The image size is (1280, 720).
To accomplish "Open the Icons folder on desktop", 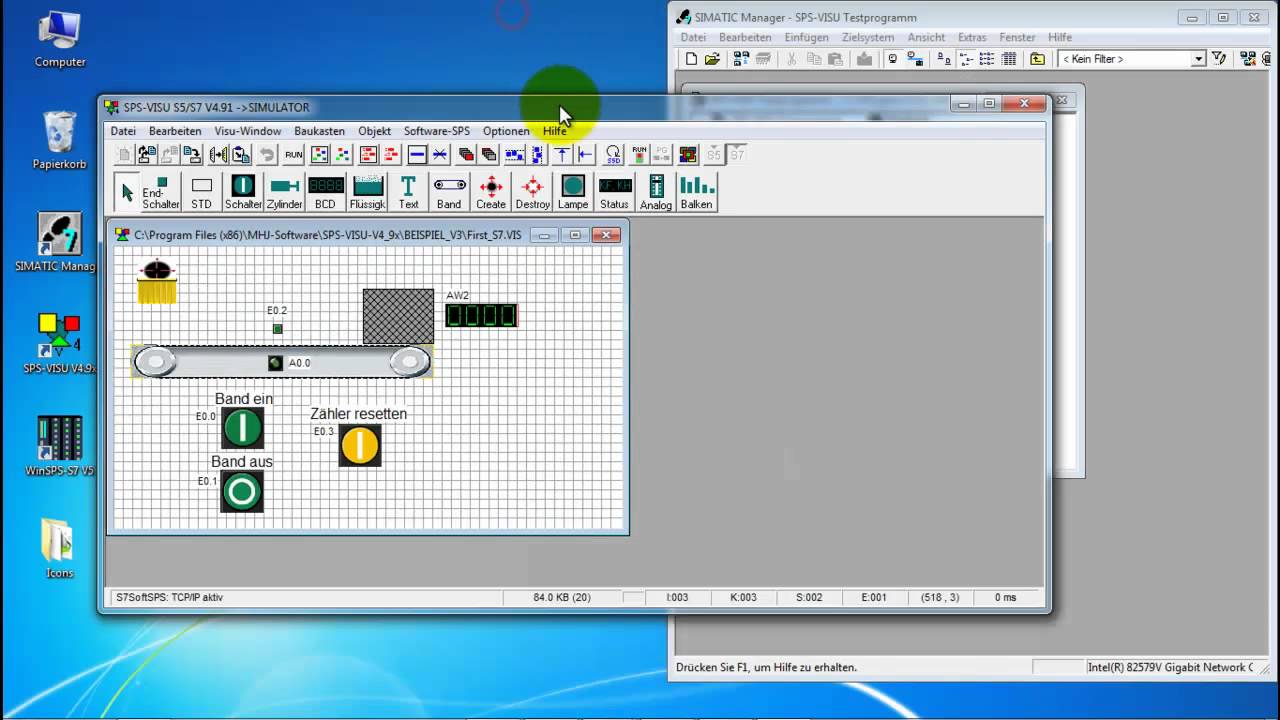I will pos(59,548).
